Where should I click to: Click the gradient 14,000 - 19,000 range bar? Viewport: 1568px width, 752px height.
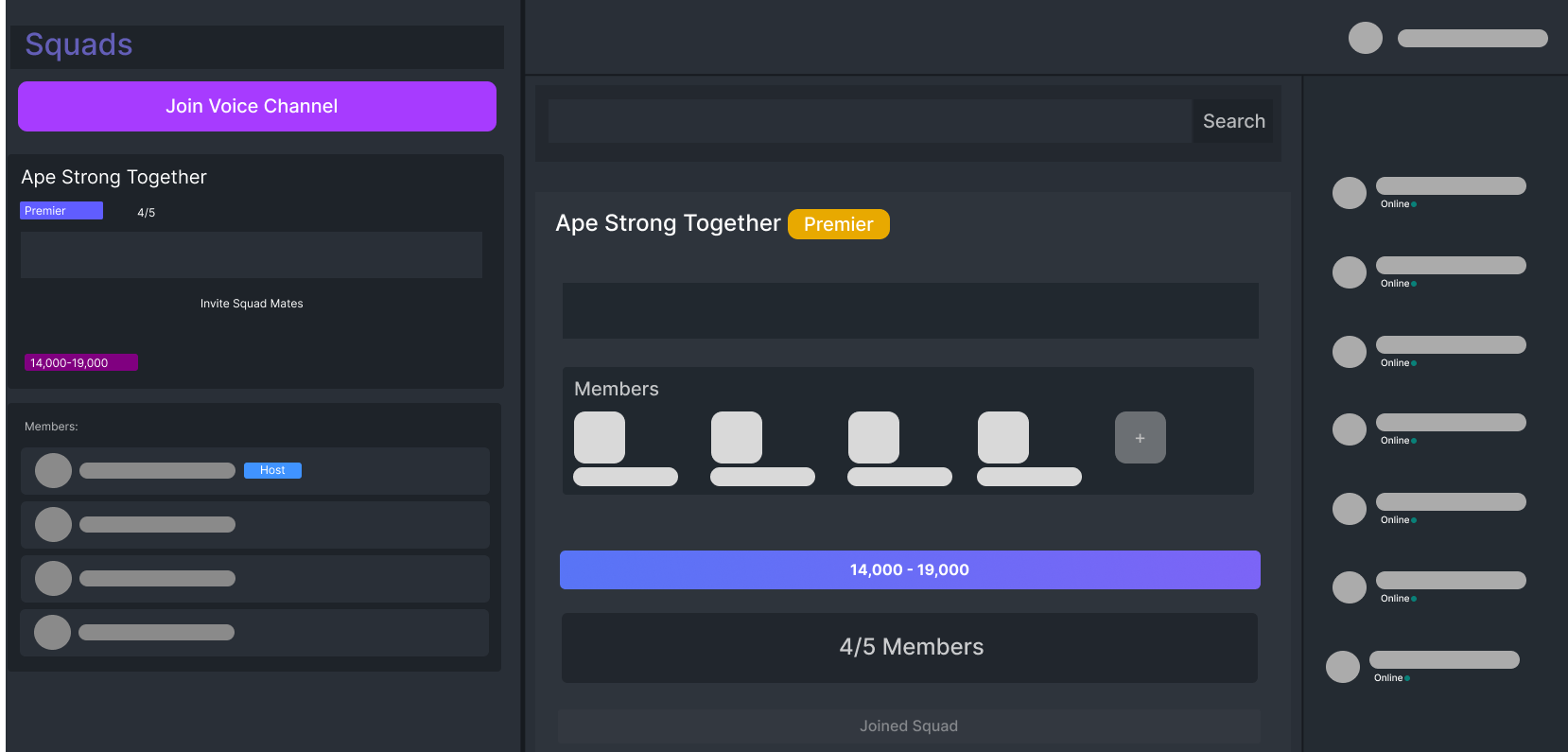[x=909, y=569]
